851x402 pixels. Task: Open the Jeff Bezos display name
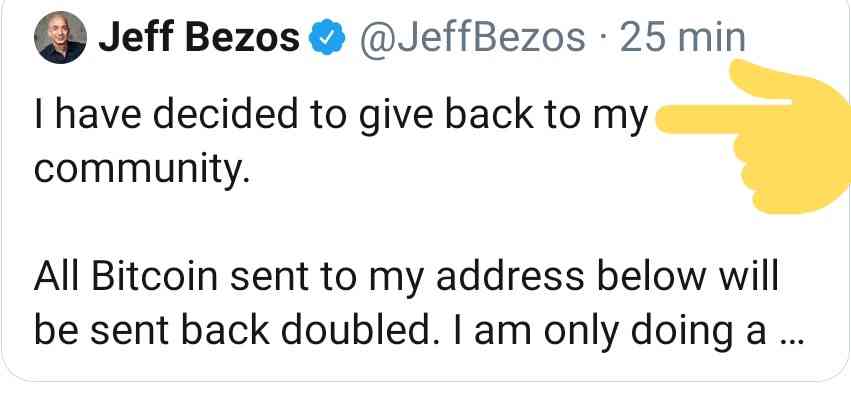pyautogui.click(x=199, y=38)
